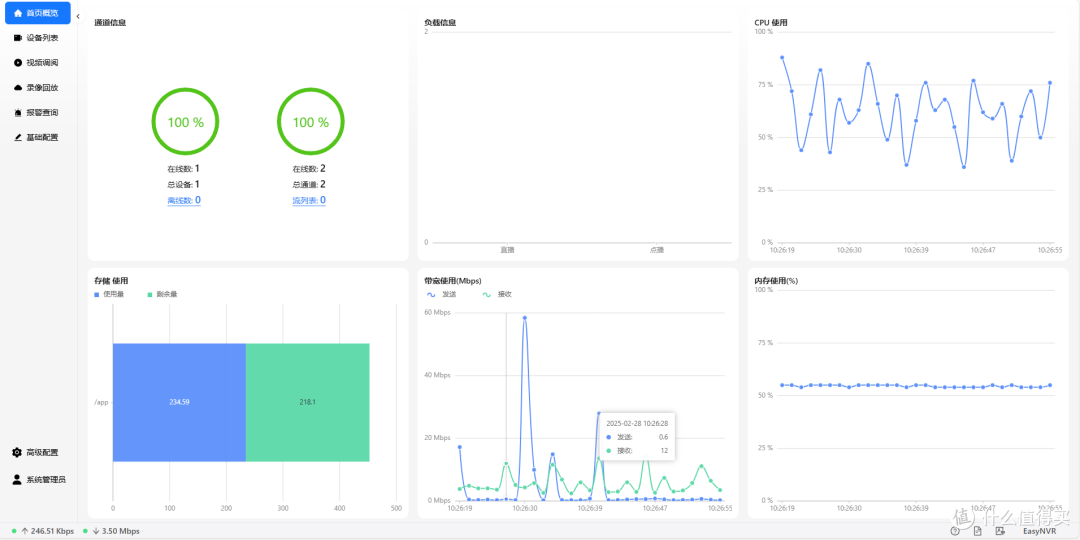Open the 首页概览 home menu item
Viewport: 1080px width, 540px height.
[38, 13]
